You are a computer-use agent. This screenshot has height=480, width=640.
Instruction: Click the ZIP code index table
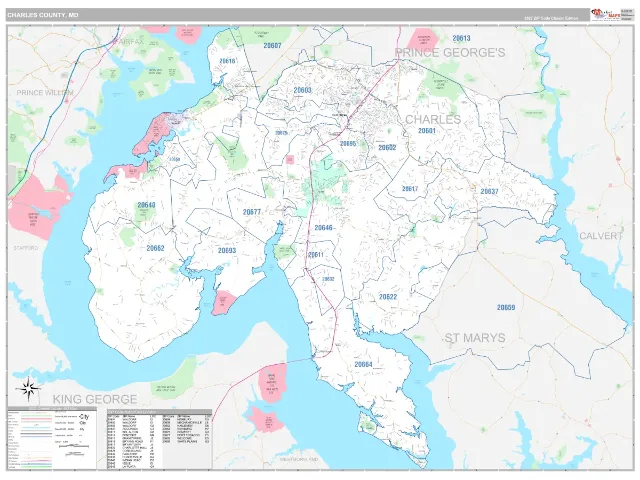159,439
